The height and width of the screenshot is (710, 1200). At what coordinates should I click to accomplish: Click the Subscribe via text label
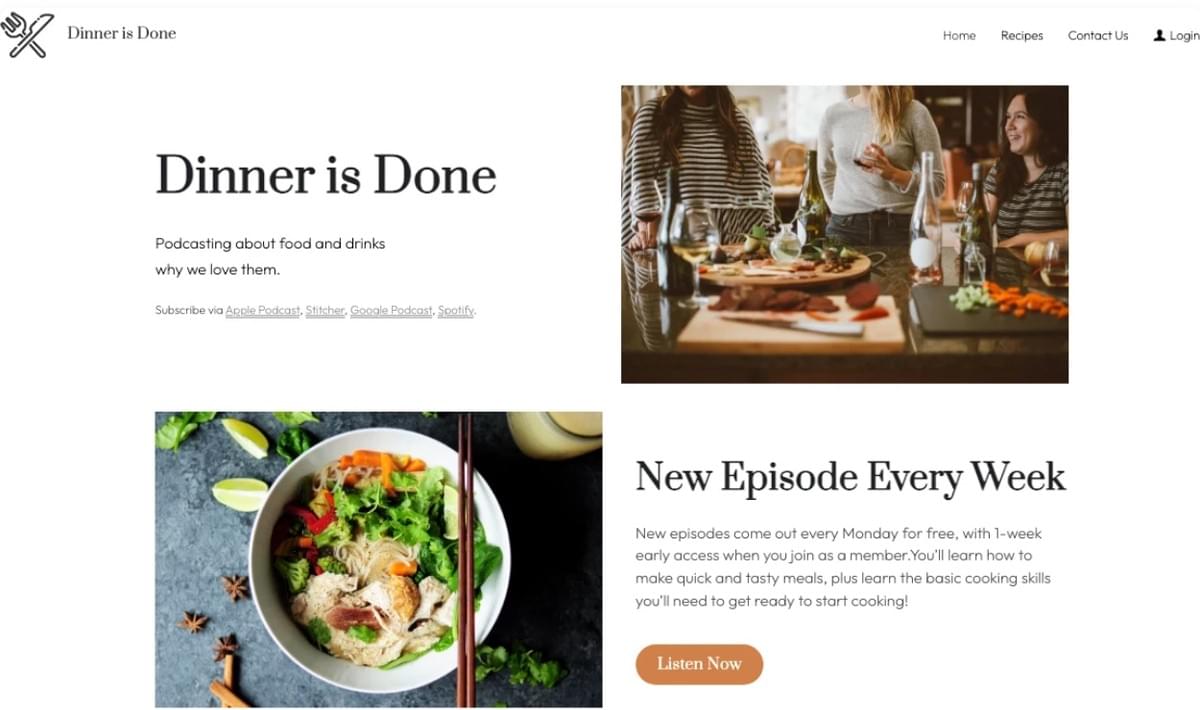189,310
